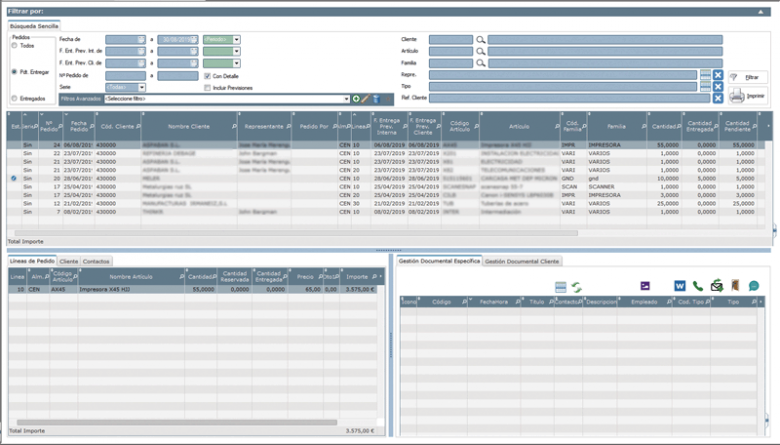The width and height of the screenshot is (780, 445).
Task: Click the magnifier icon next to Cliente
Action: pyautogui.click(x=480, y=39)
